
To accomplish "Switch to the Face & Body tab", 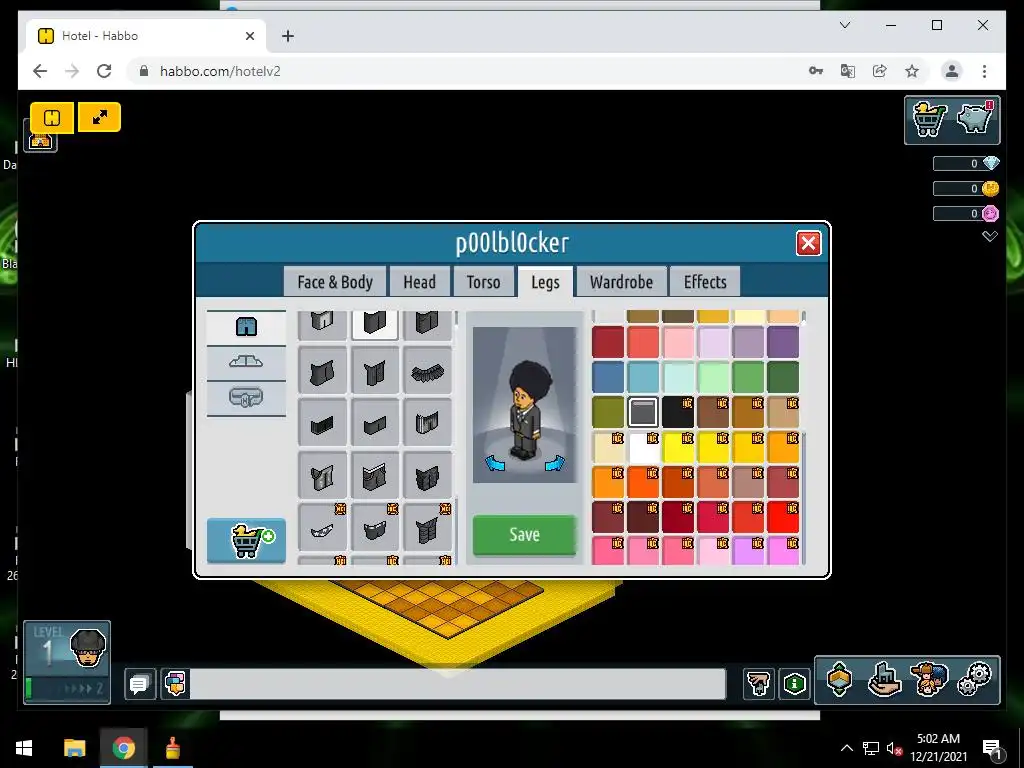I will 335,282.
